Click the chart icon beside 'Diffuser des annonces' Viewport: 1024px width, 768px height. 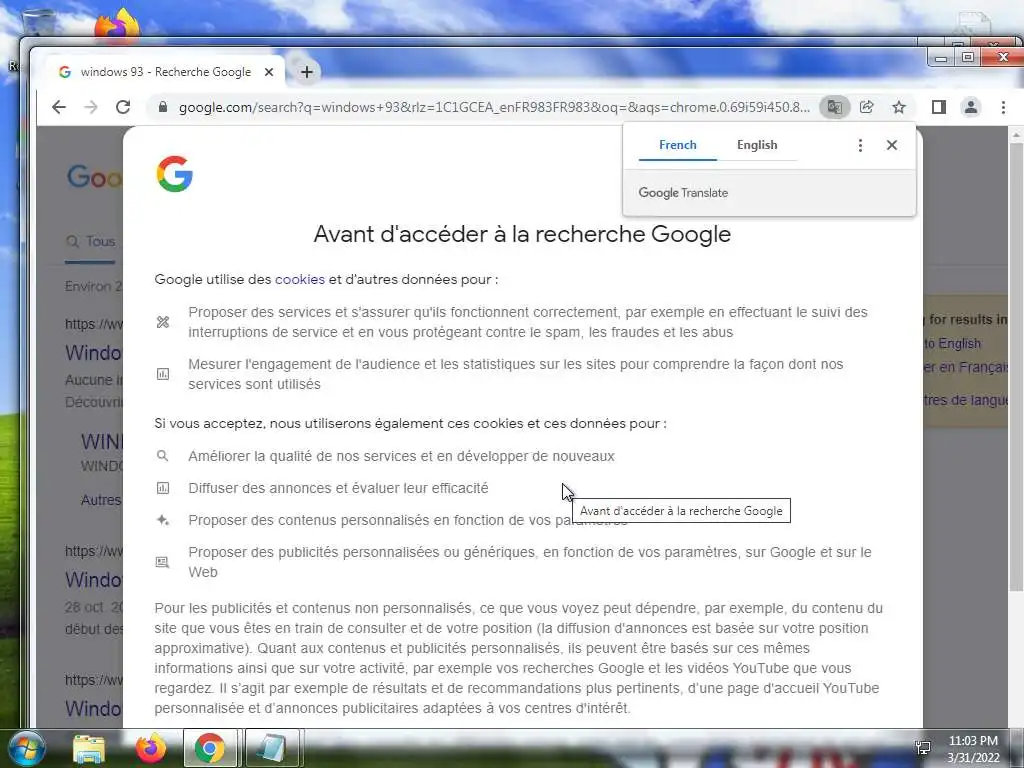163,488
